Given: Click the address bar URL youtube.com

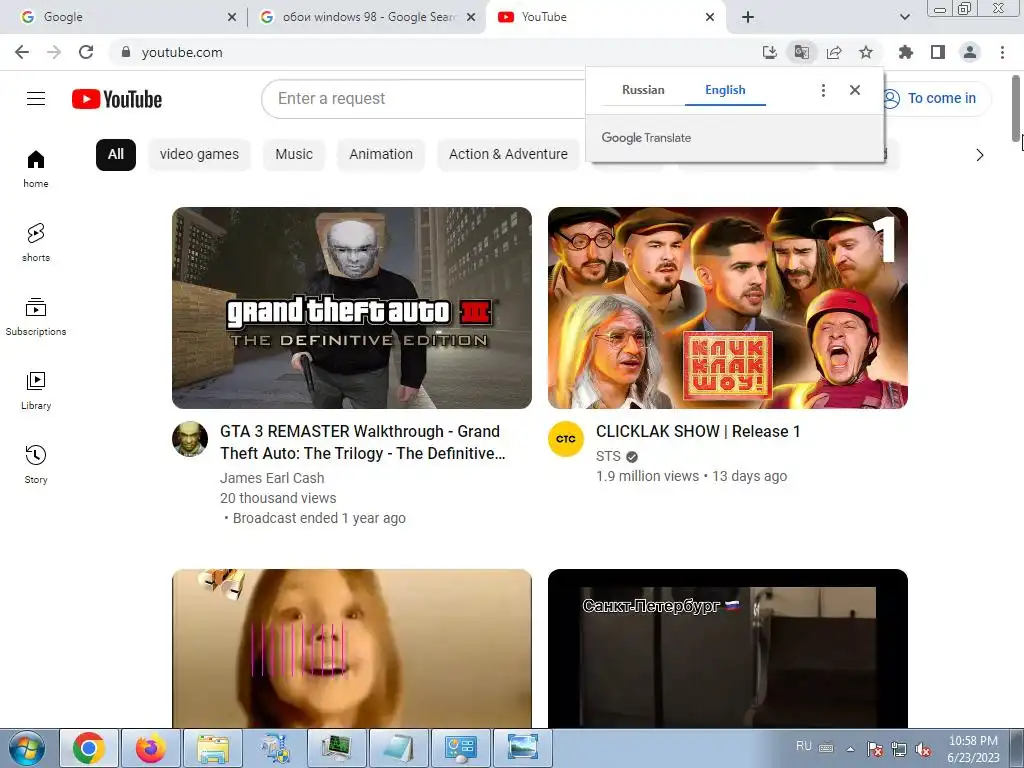Looking at the screenshot, I should coord(182,52).
